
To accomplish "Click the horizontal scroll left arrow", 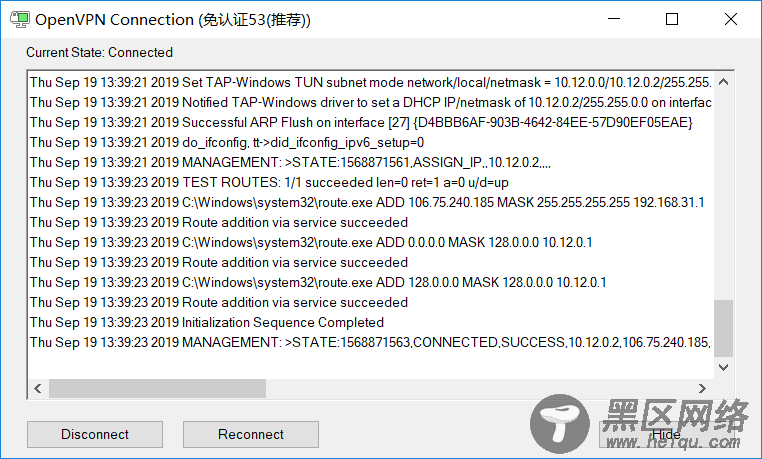I will tap(38, 388).
